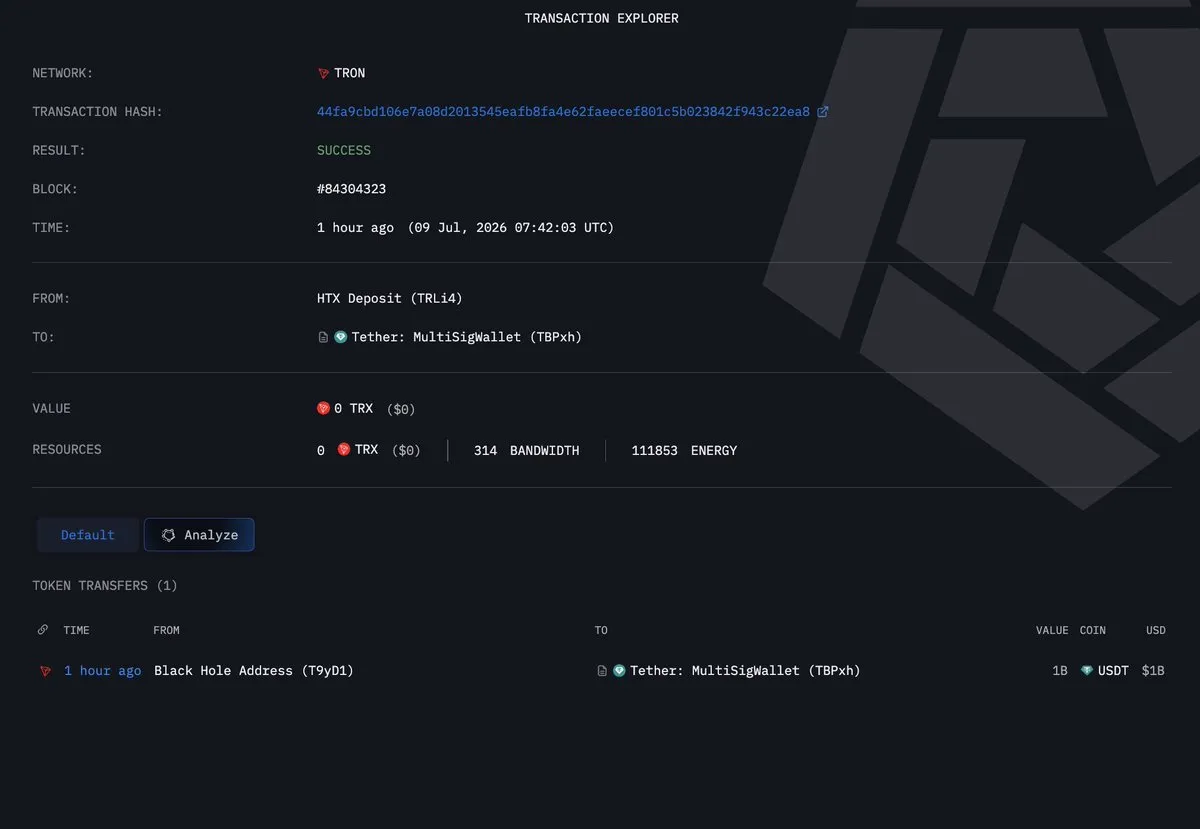
Task: Click Tether logo in token transfer row
Action: (x=619, y=671)
